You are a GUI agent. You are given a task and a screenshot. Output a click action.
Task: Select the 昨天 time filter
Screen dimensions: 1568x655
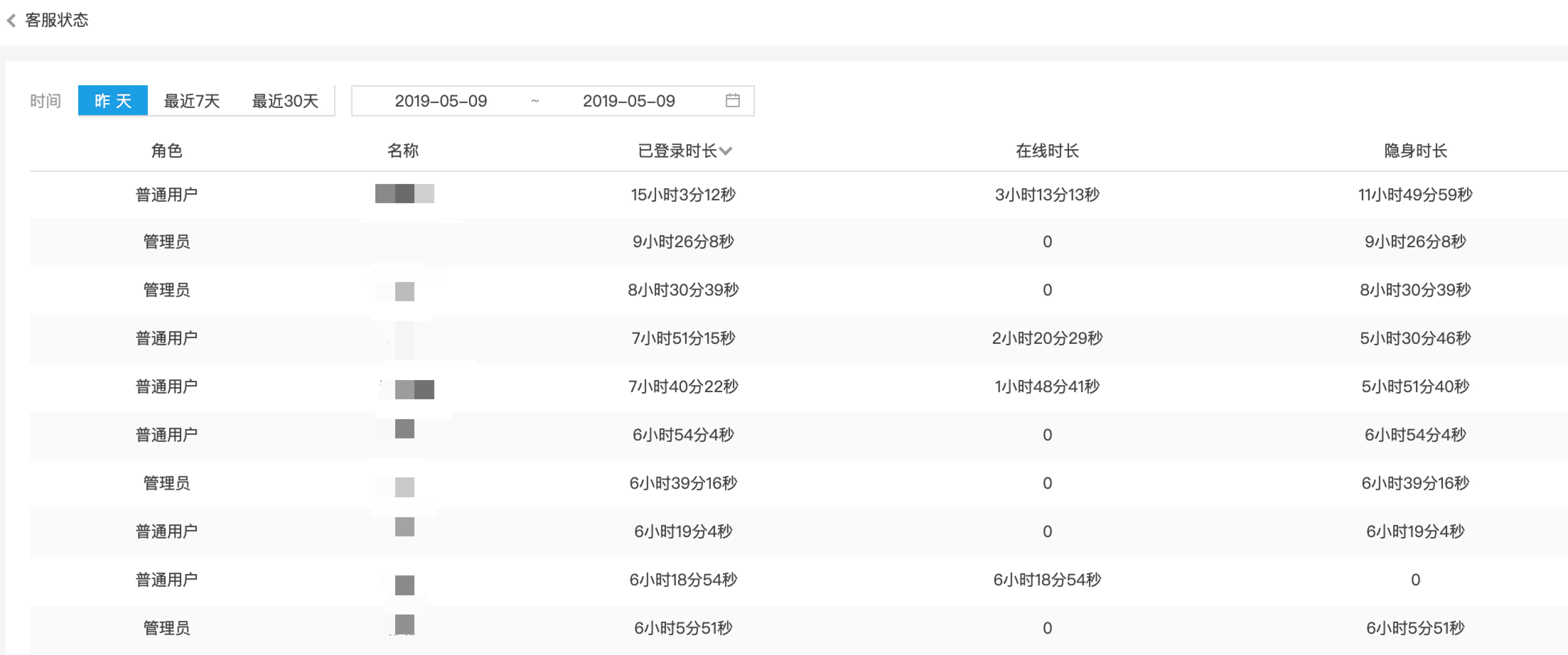[112, 100]
